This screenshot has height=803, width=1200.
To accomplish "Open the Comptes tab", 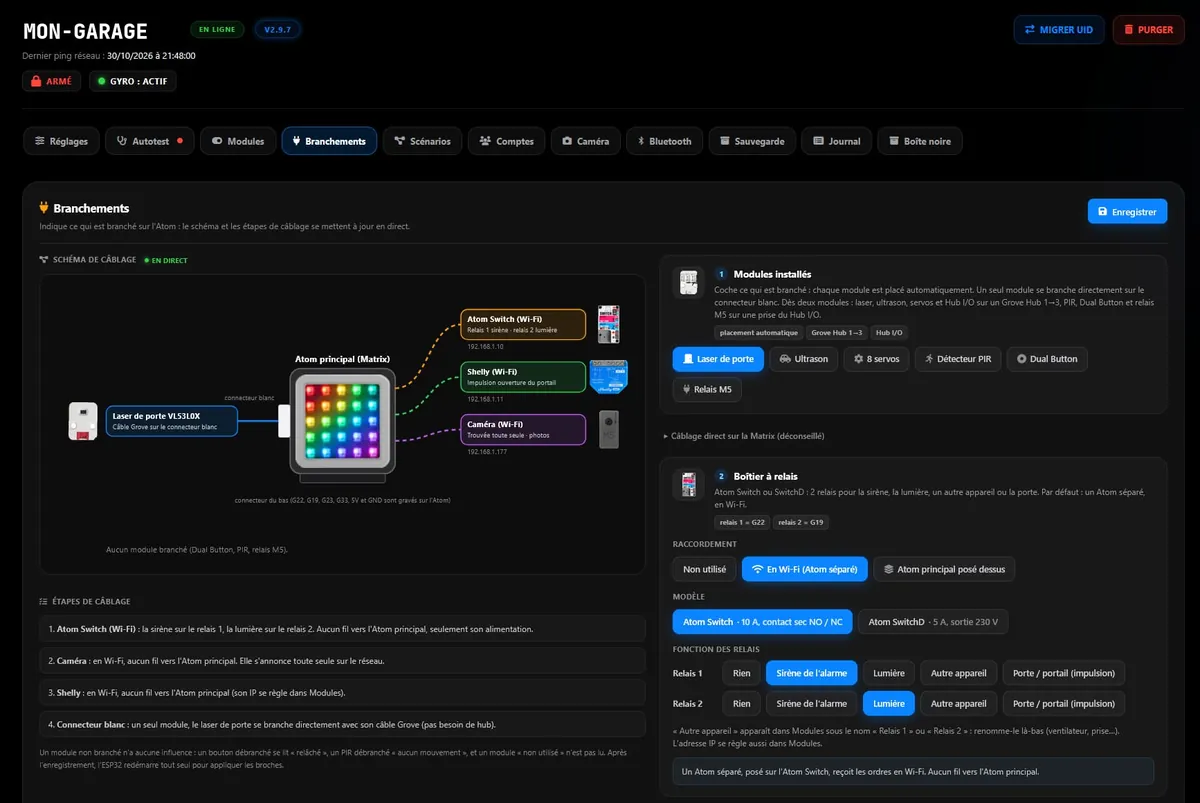I will pos(507,141).
